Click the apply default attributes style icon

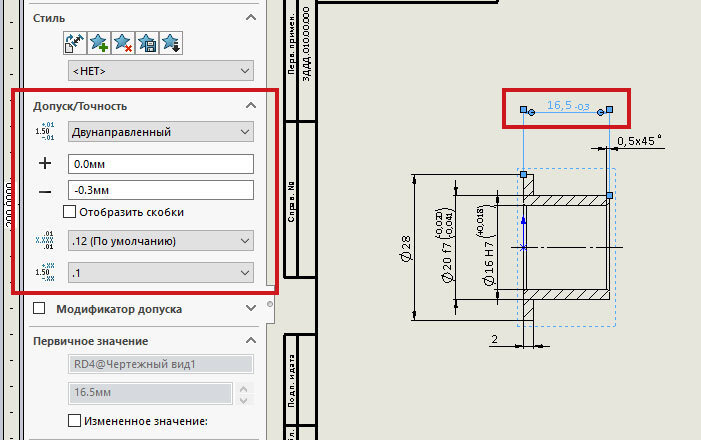75,43
